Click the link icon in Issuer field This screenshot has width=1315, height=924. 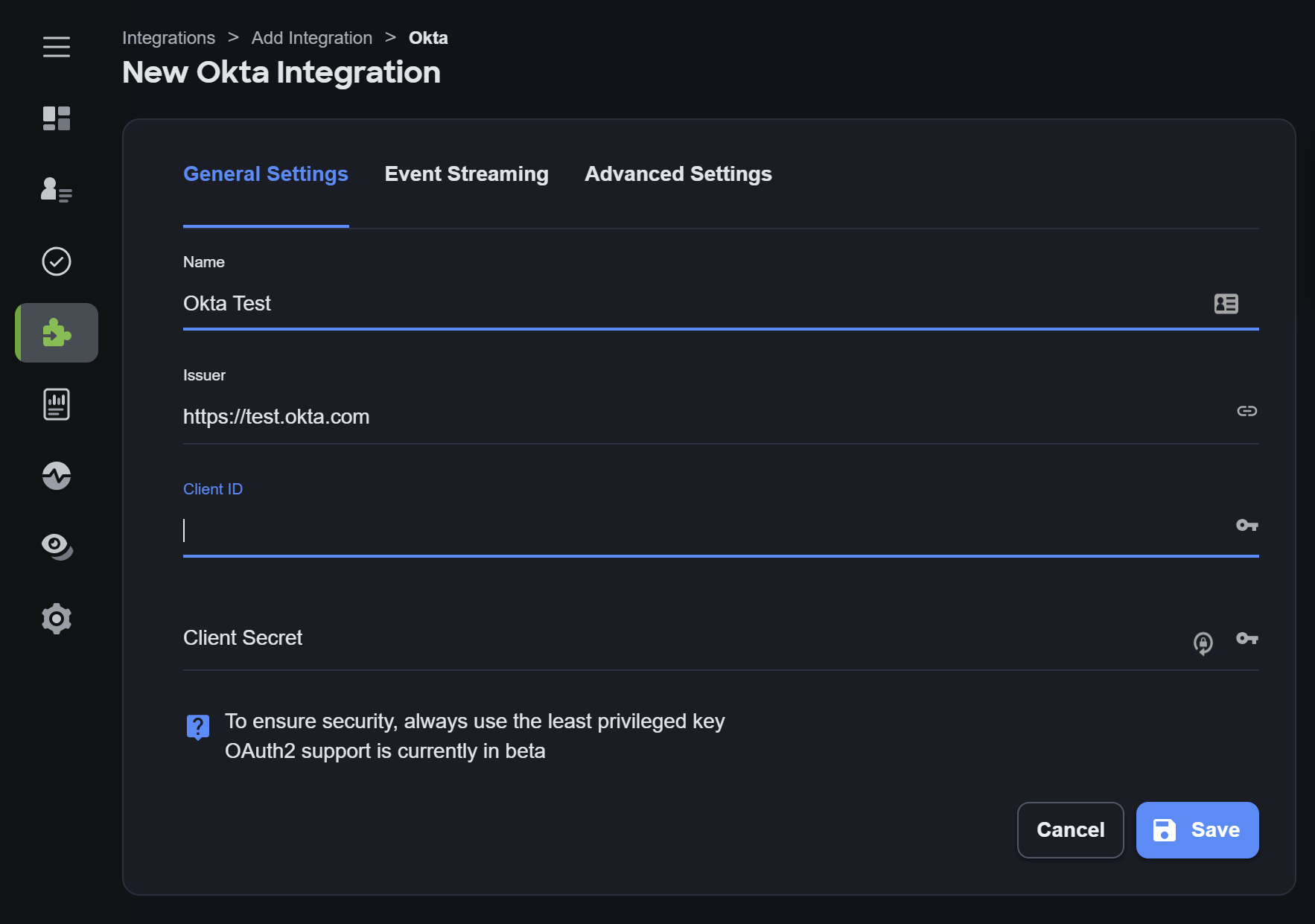(x=1246, y=411)
